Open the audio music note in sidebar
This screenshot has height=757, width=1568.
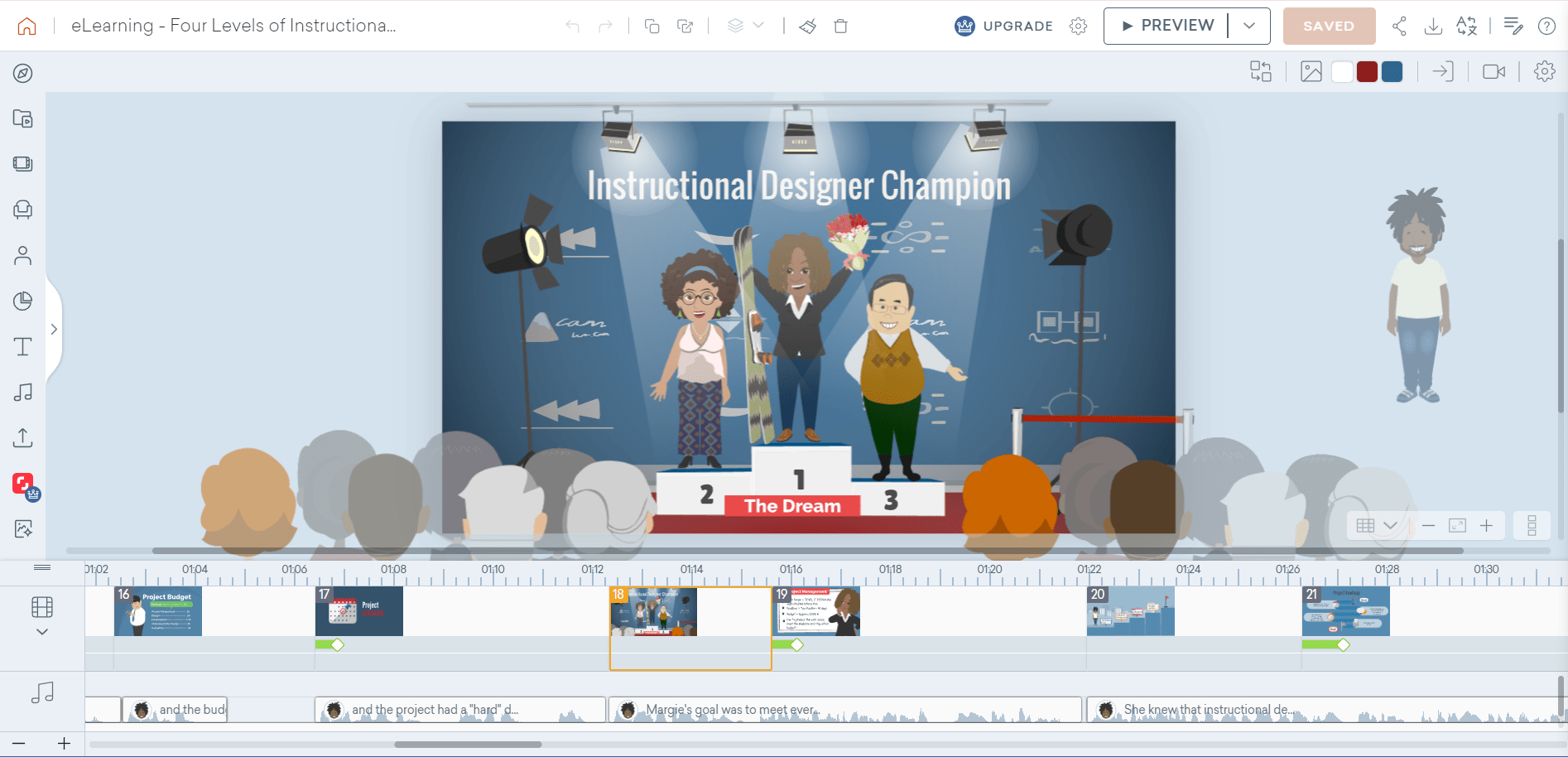[x=23, y=392]
